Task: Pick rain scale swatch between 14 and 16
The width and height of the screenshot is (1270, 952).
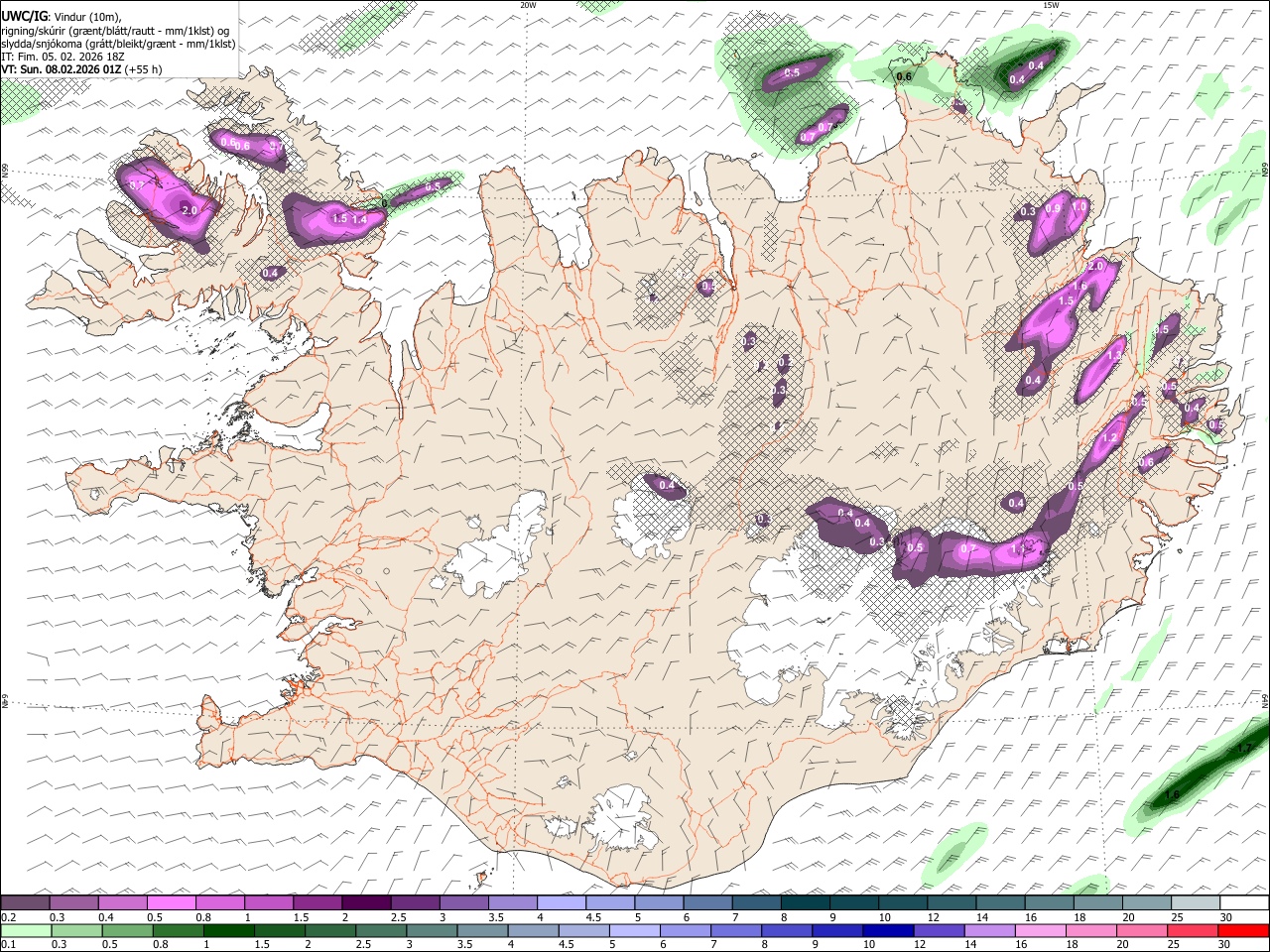Action: point(990,930)
